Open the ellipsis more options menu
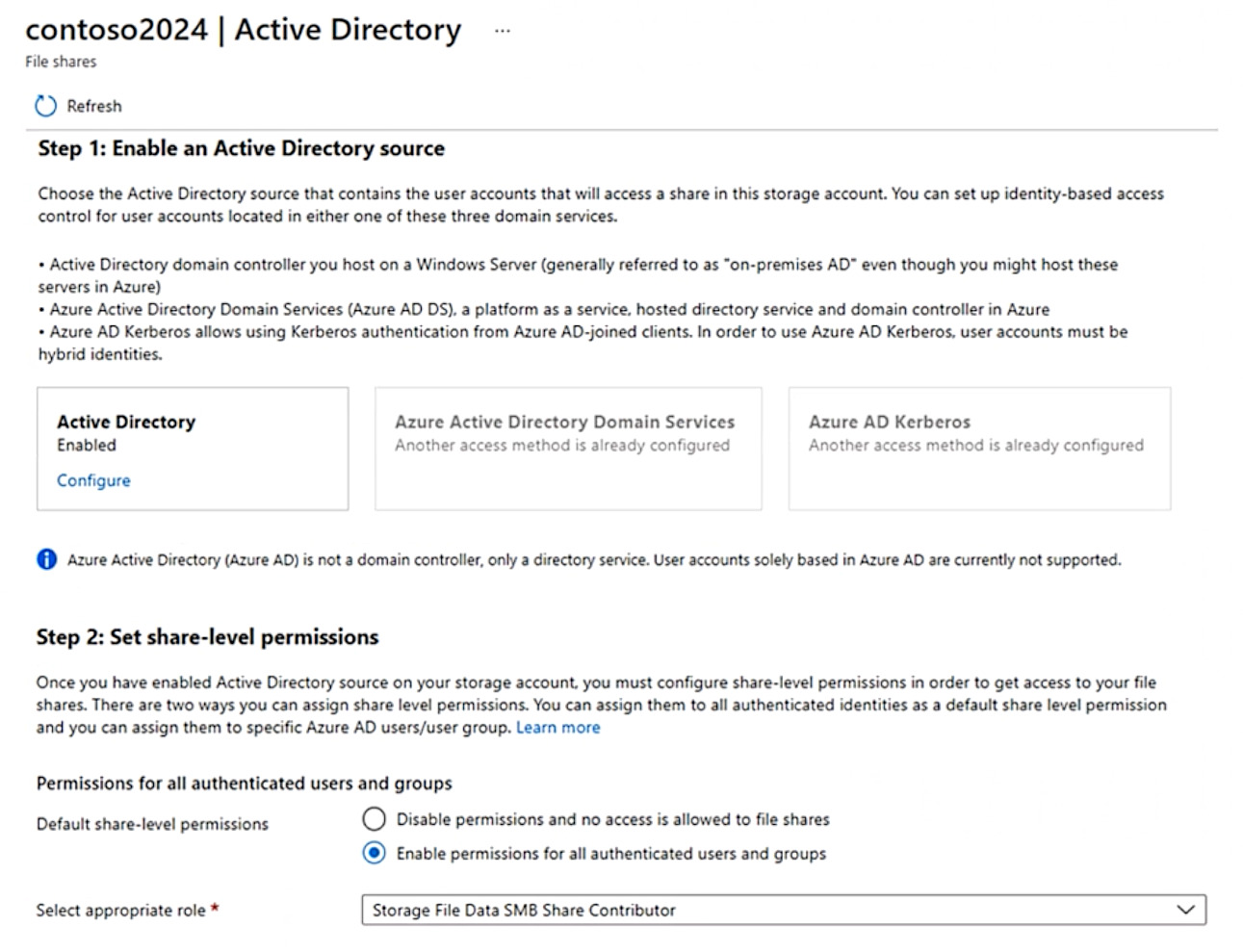 click(502, 31)
